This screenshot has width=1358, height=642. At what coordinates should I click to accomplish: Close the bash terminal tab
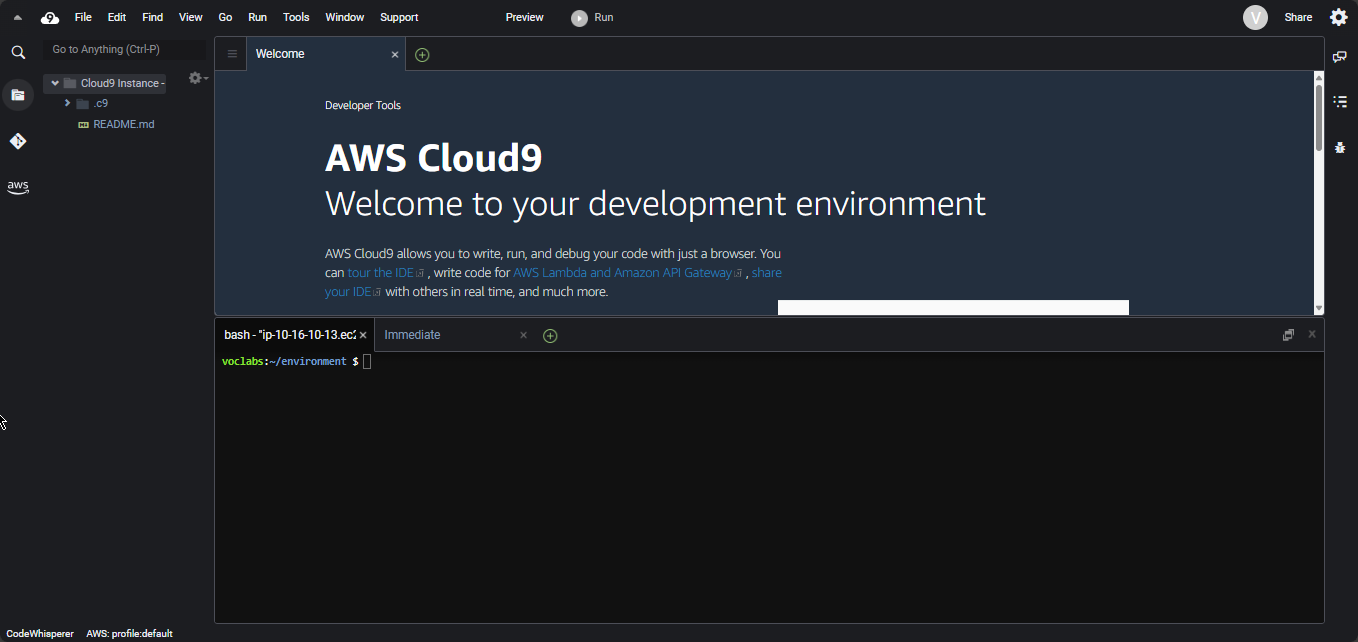363,336
